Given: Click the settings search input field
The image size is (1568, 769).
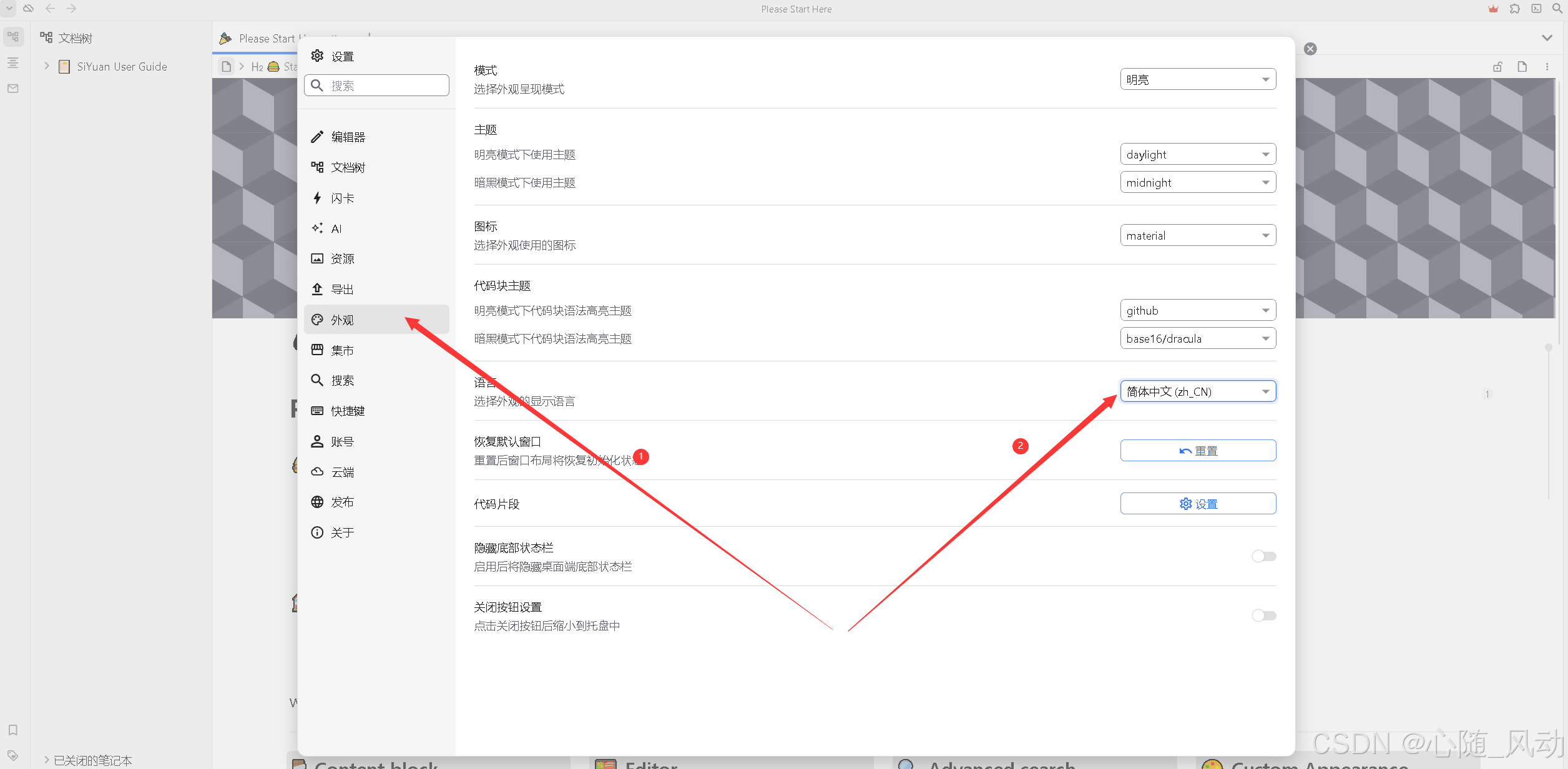Looking at the screenshot, I should (x=386, y=86).
